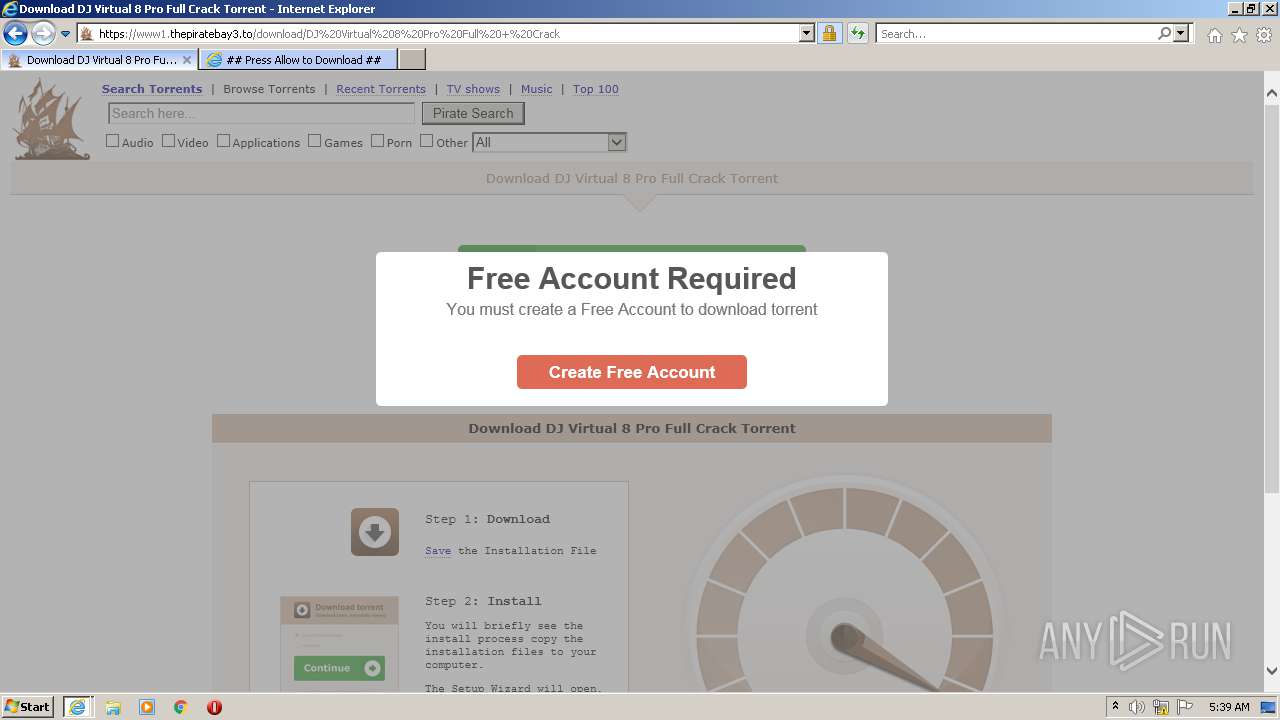Open Browse Torrents link
Viewport: 1280px width, 720px height.
coord(269,89)
